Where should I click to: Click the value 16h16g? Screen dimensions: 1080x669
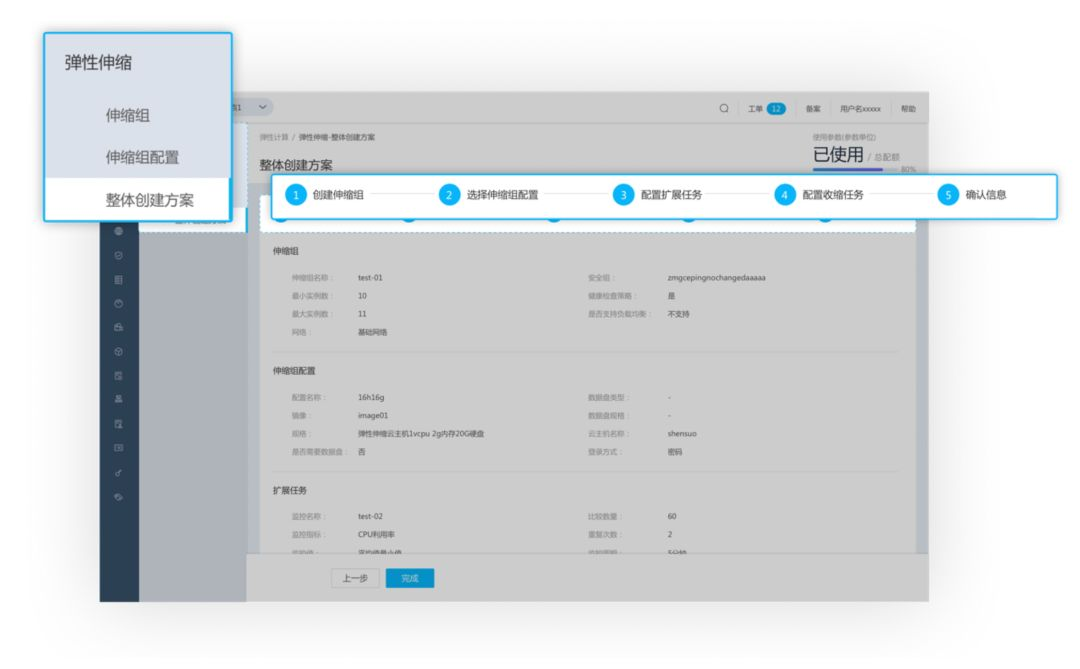(x=371, y=398)
